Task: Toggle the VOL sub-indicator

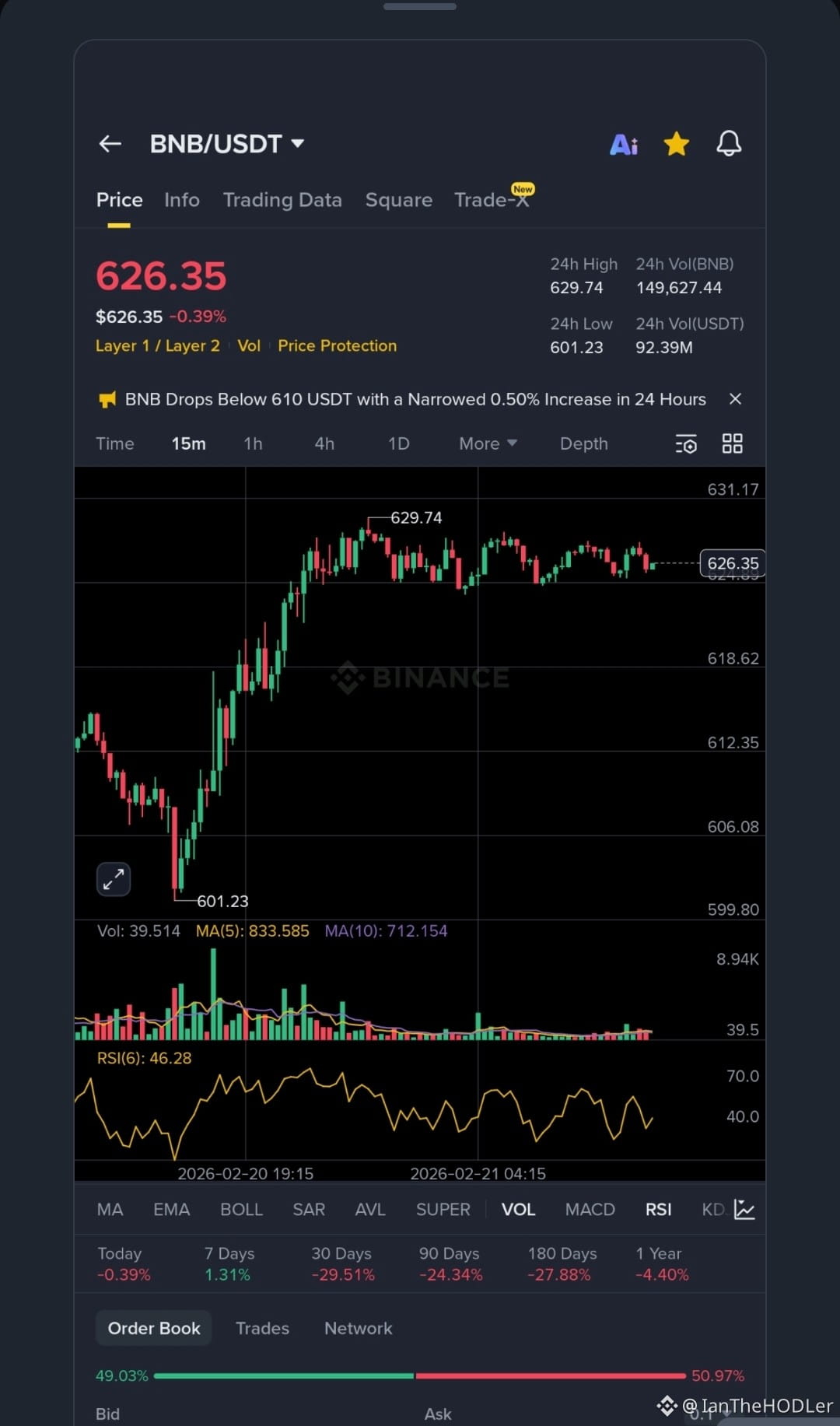Action: [x=518, y=1210]
